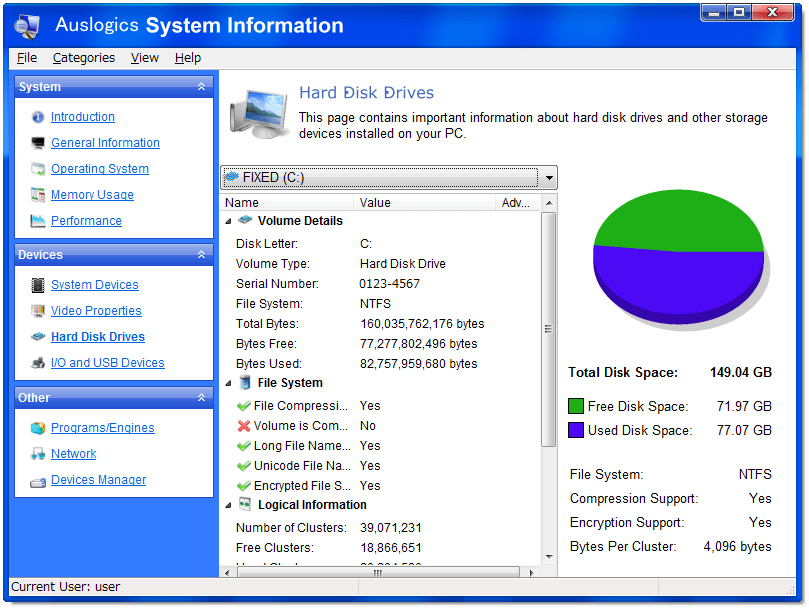This screenshot has height=609, width=809.
Task: Click the Network computers icon
Action: (38, 454)
